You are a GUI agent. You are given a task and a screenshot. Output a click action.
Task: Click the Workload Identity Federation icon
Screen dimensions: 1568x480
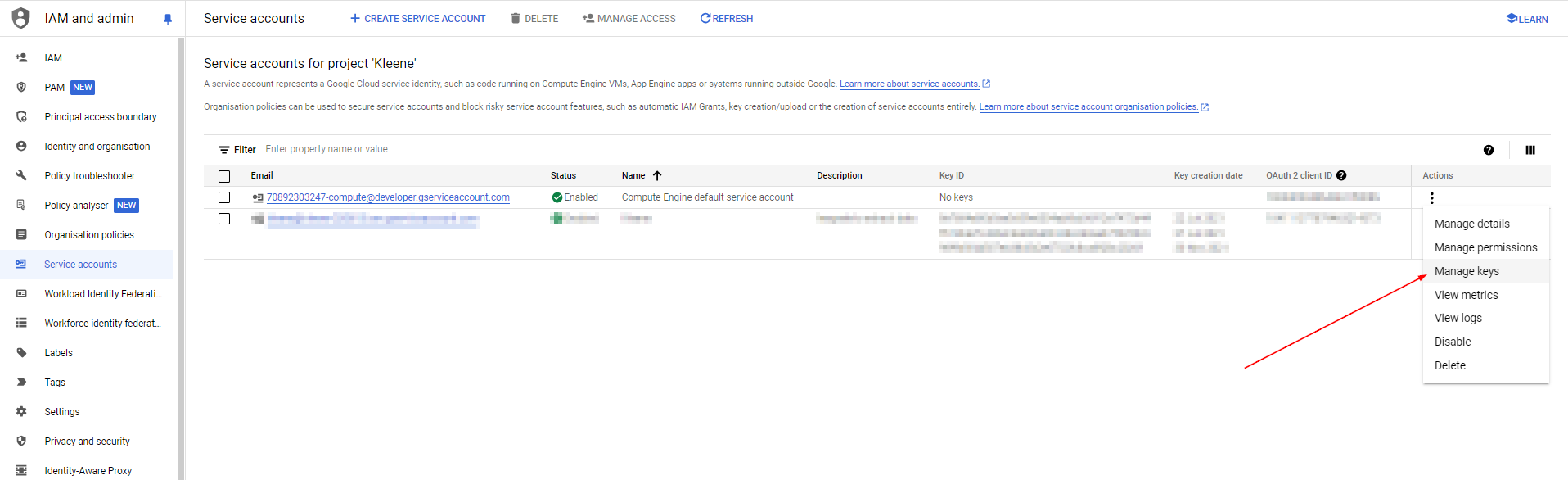(x=21, y=294)
